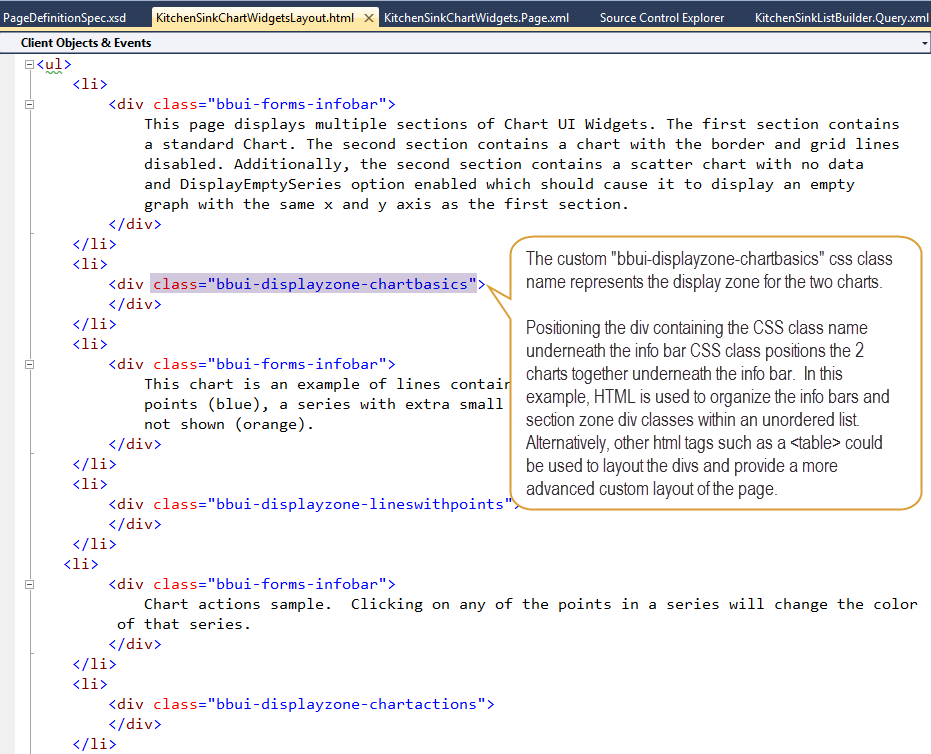Screen dimensions: 931x754
Task: Open the KitchenSinkChartWidgets.Page.xml tab
Action: point(476,18)
